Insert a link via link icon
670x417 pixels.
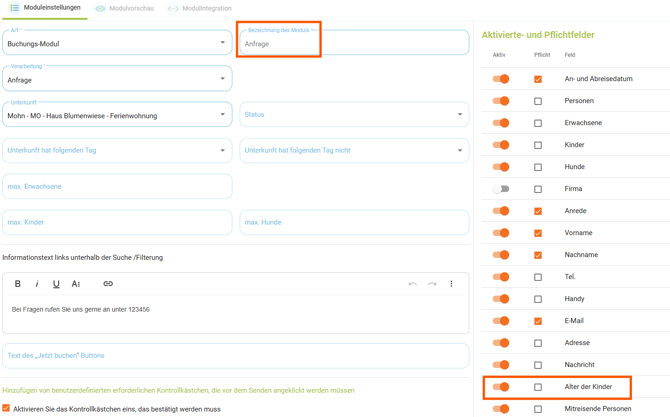pyautogui.click(x=108, y=284)
